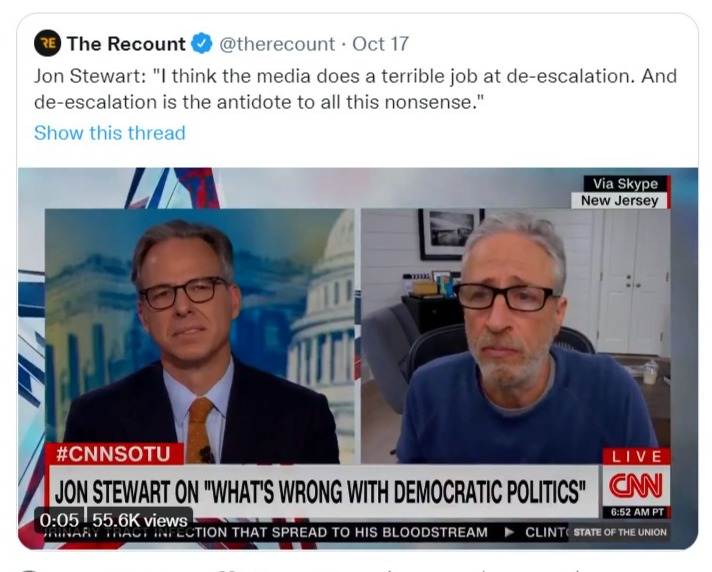Click the 6:52 AM PT clock
The width and height of the screenshot is (712, 572).
click(637, 512)
